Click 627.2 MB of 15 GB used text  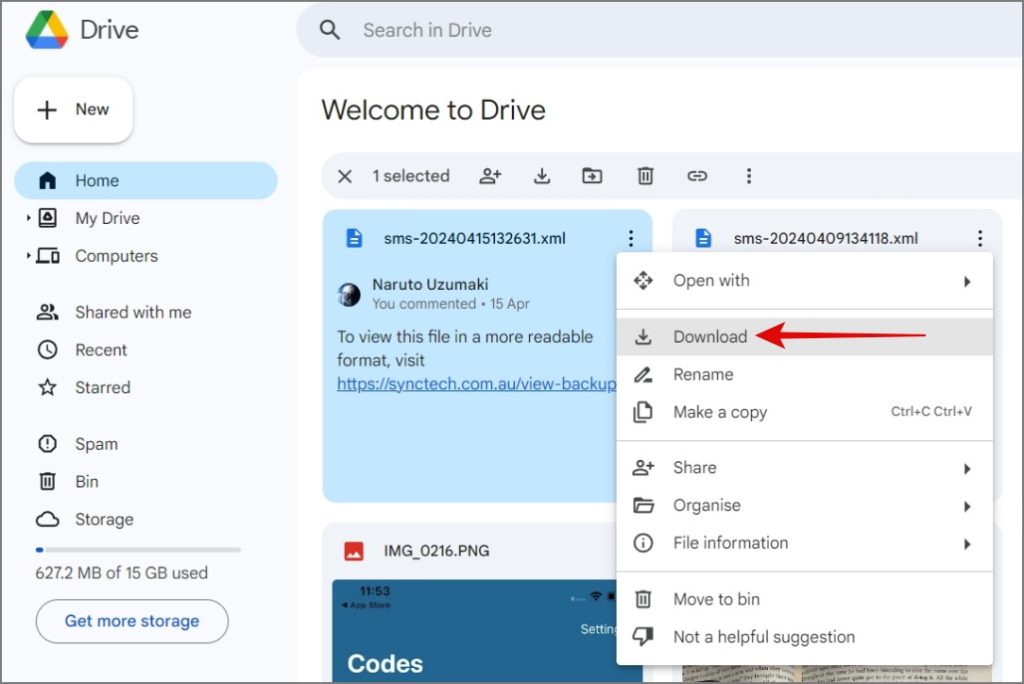coord(121,573)
